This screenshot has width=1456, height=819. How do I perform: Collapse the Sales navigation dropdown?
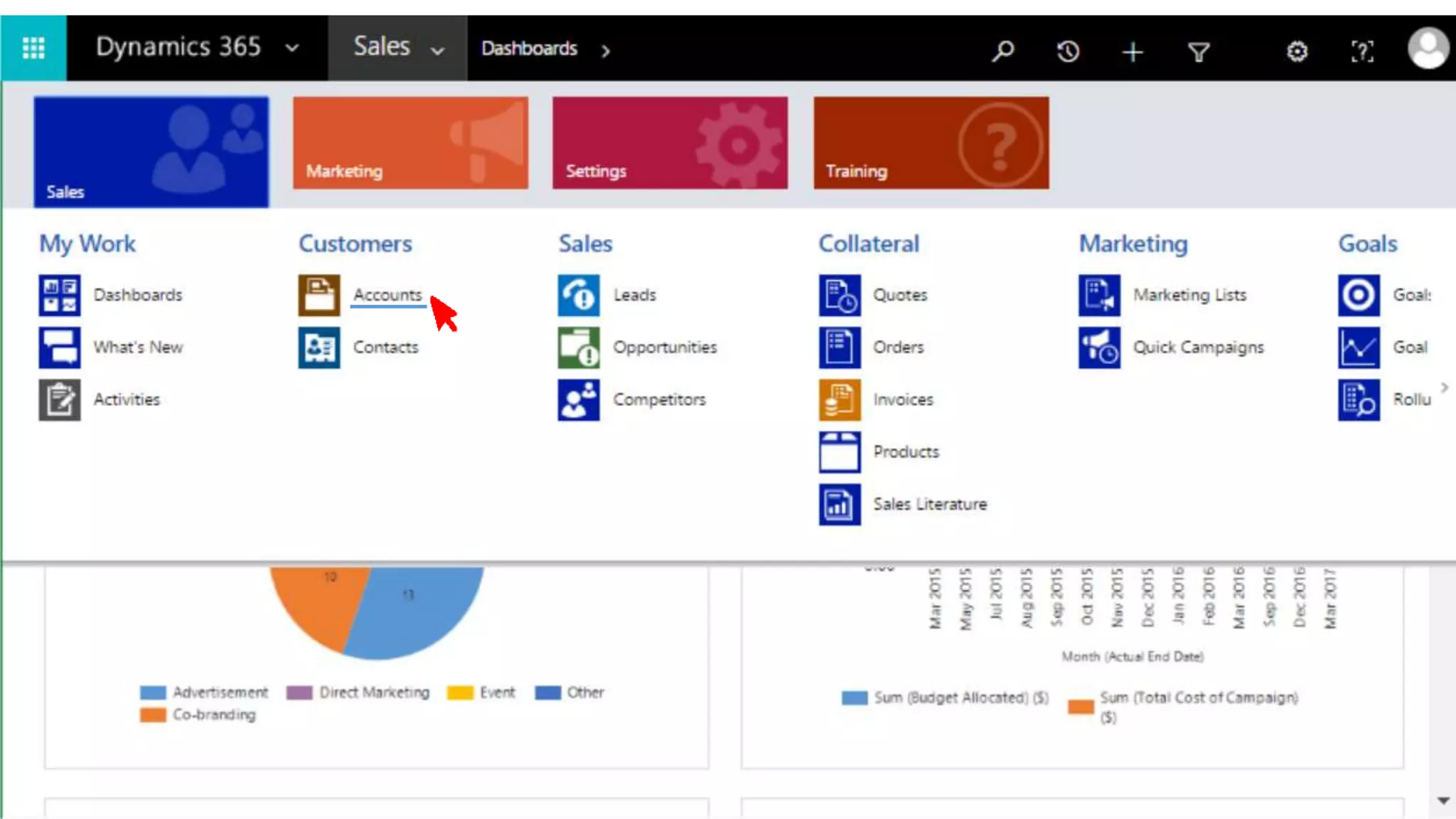[x=438, y=50]
